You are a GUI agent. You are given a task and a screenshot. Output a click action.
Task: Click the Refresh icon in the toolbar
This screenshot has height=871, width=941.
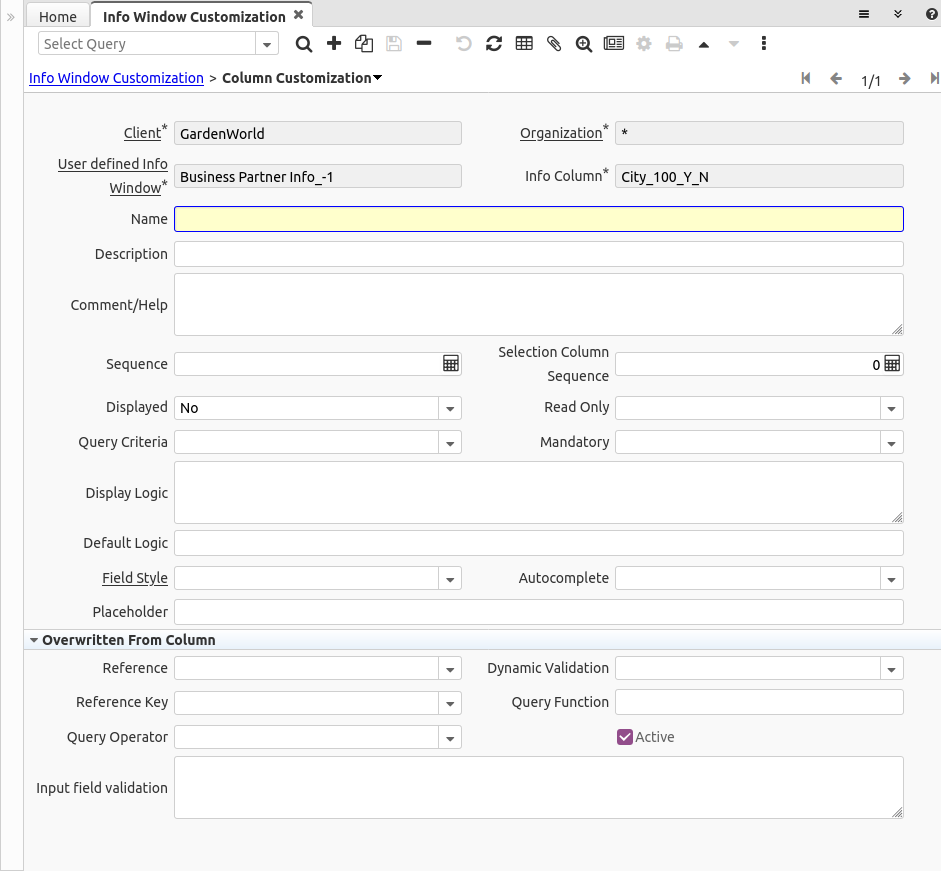494,44
